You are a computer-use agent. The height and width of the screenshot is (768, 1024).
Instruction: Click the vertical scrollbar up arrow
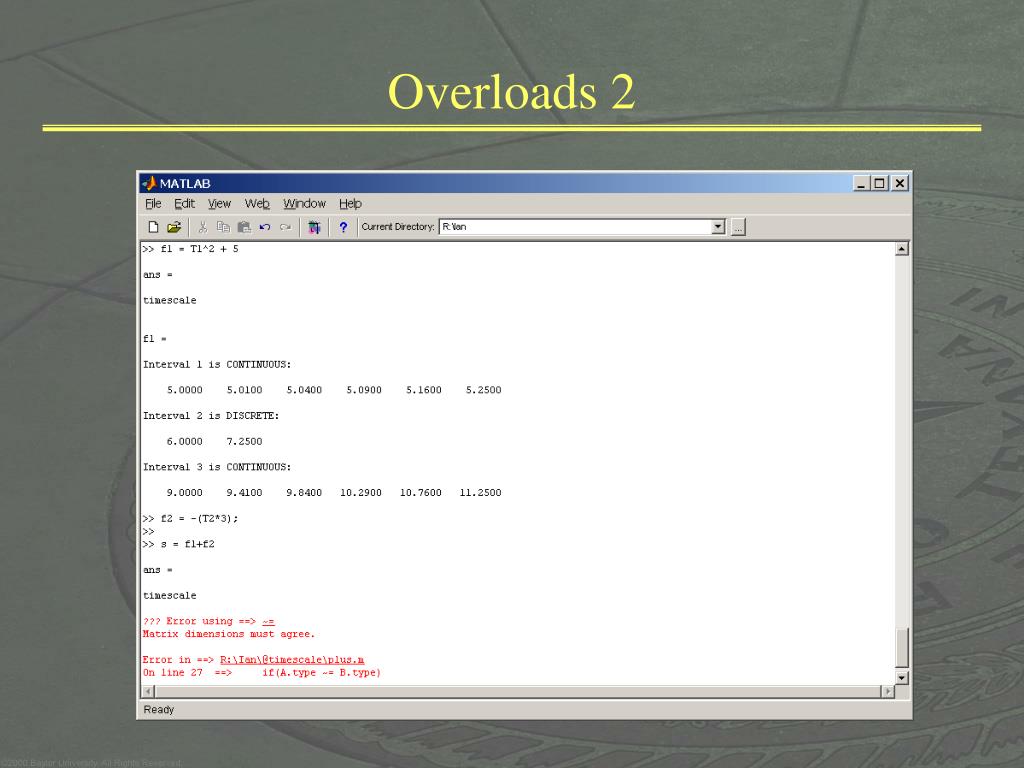902,249
